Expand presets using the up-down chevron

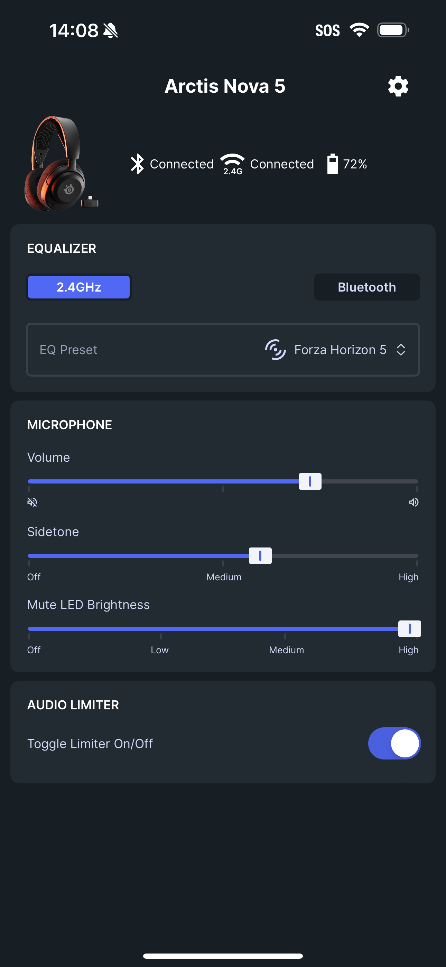click(401, 350)
